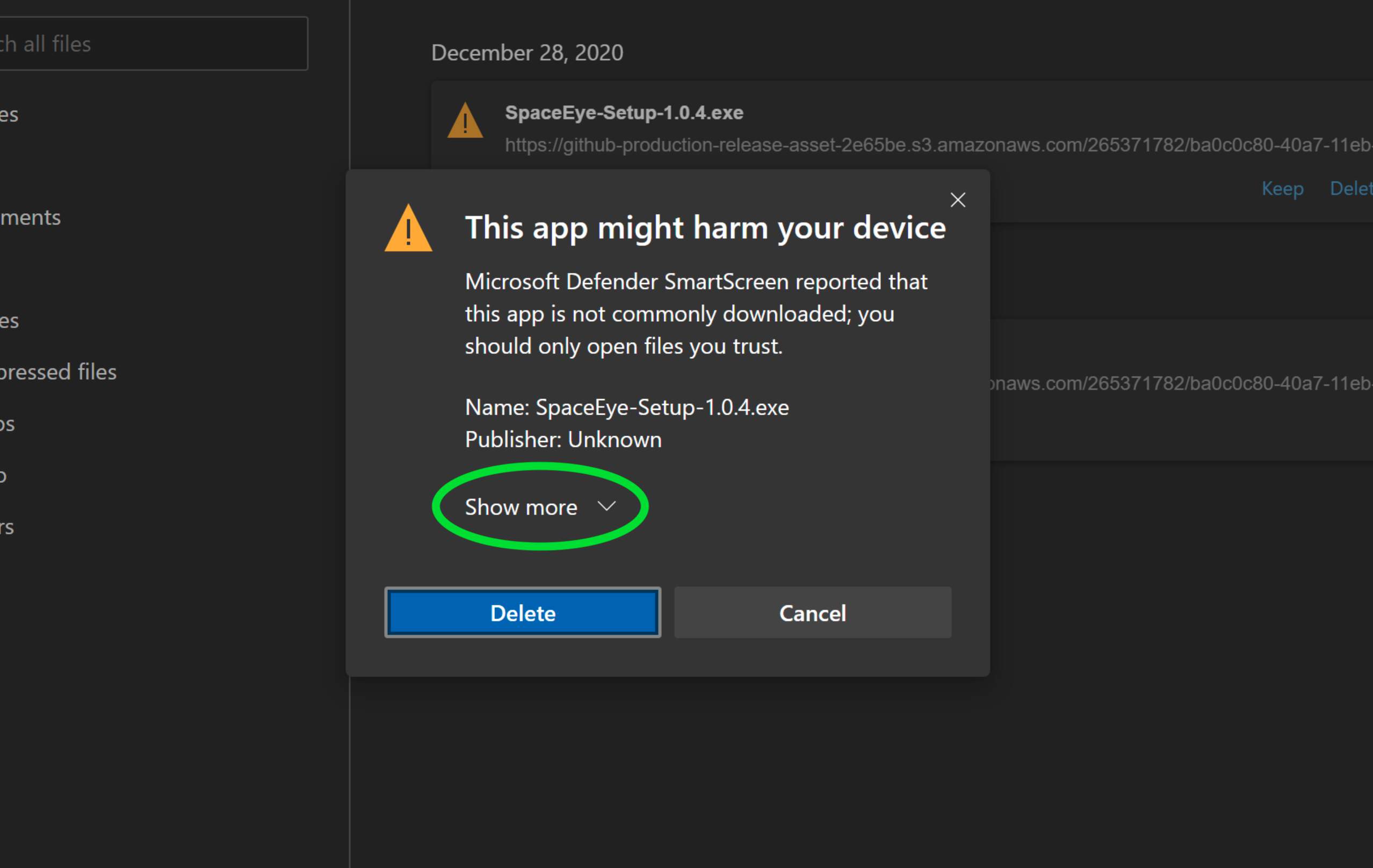Expand the Show more section
Viewport: 1373px width, 868px height.
click(x=540, y=507)
